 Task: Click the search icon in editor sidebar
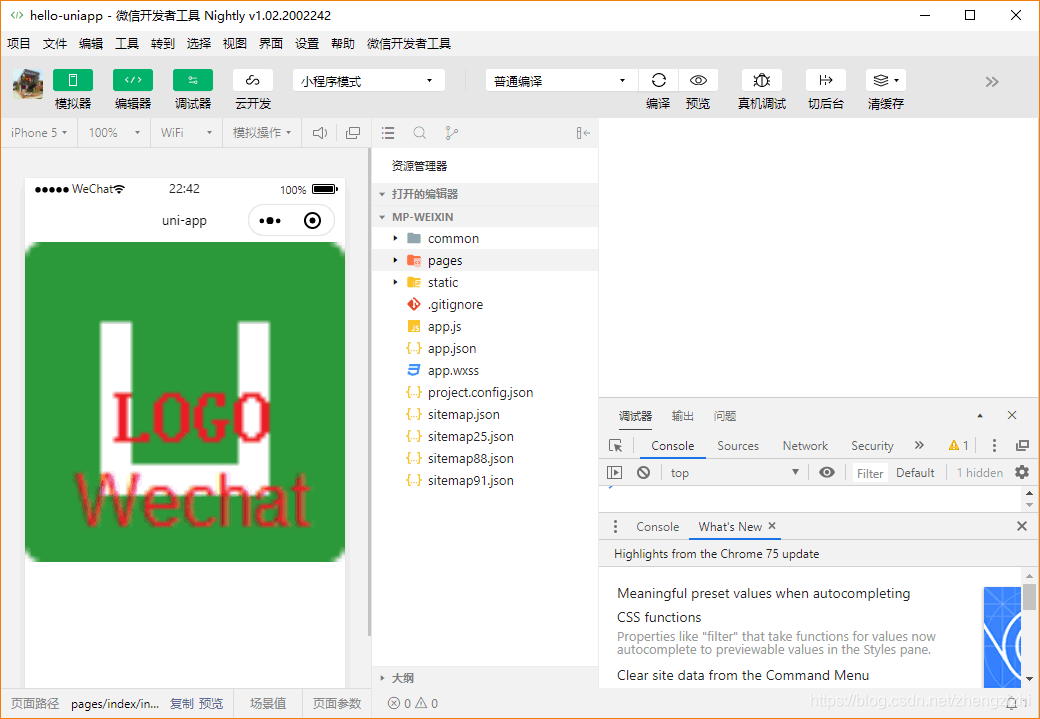[419, 133]
